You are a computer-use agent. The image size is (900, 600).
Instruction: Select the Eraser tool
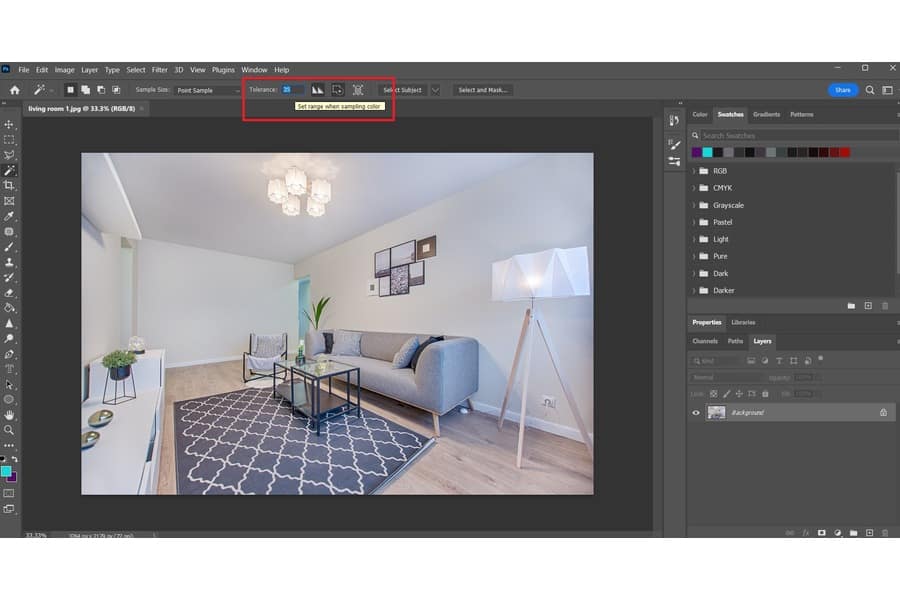(9, 293)
